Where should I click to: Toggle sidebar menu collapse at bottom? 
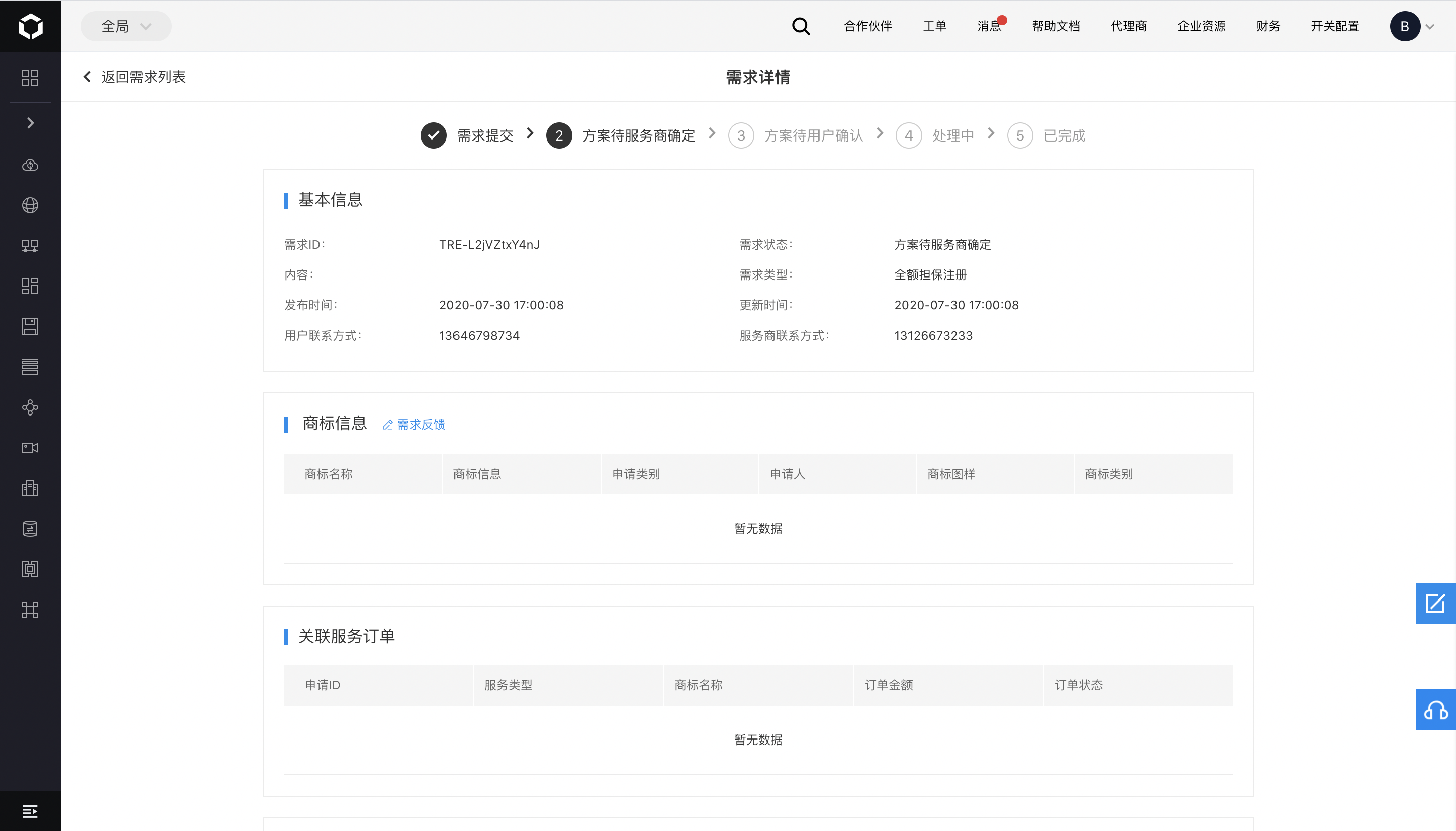tap(30, 811)
